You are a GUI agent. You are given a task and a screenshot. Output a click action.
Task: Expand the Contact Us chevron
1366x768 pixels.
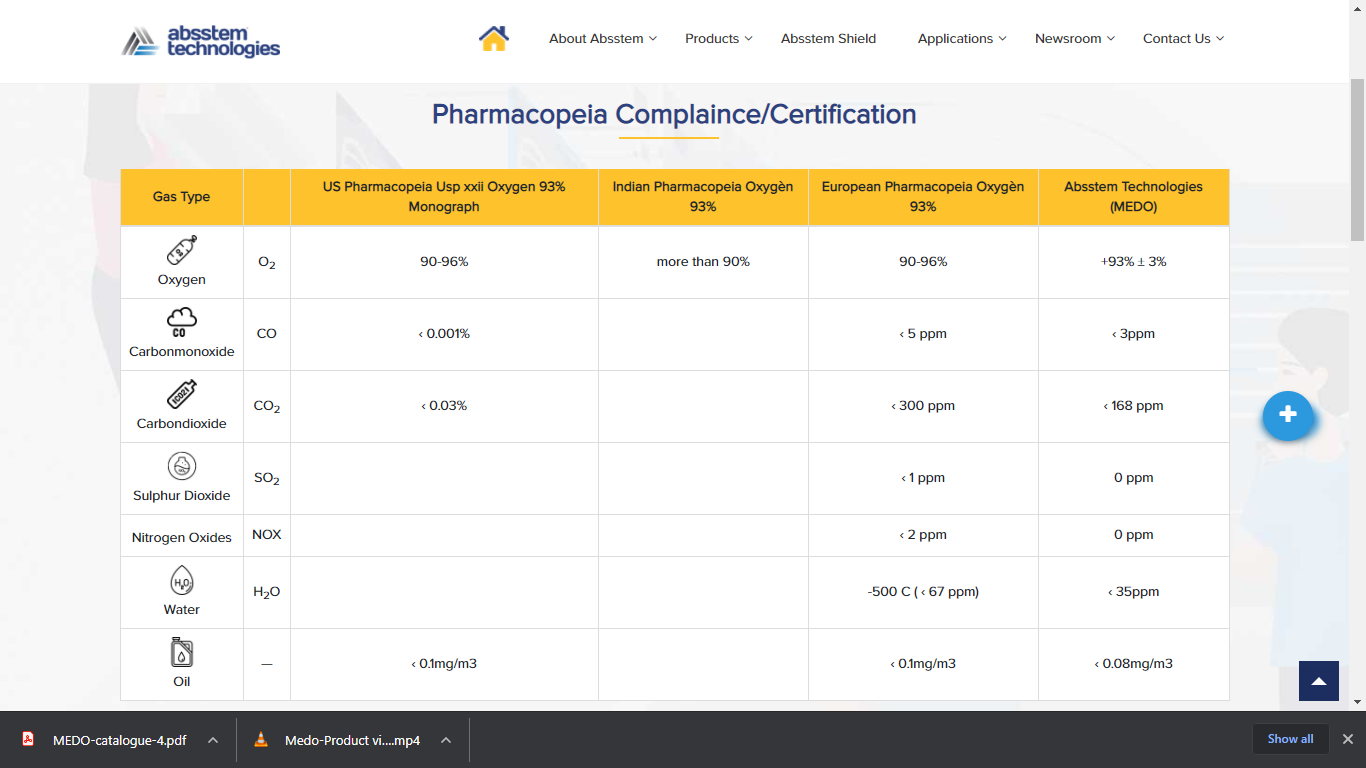click(1220, 38)
